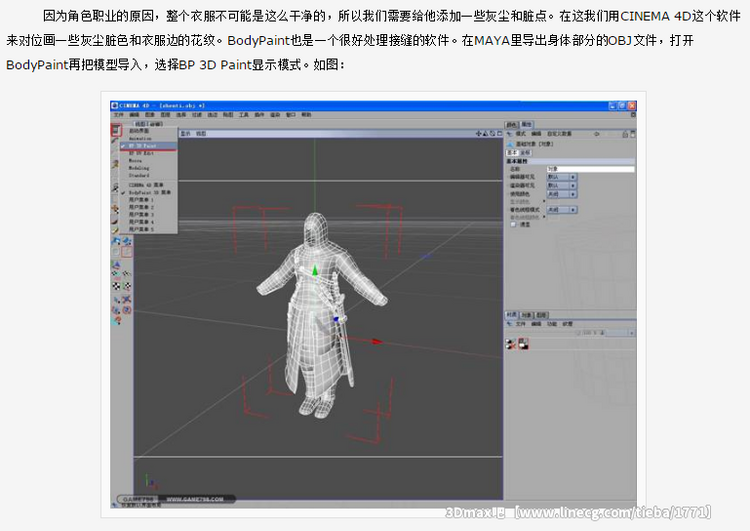Image resolution: width=750 pixels, height=531 pixels.
Task: Click the blue Z-axis handle near the sword
Action: (x=336, y=320)
